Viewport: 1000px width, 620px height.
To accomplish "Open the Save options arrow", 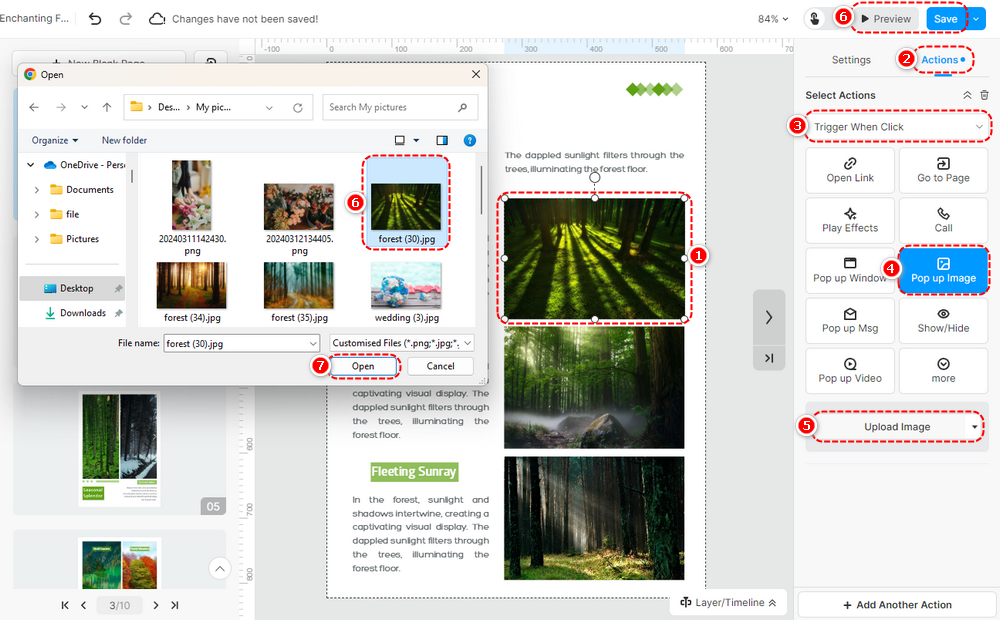I will 976,19.
